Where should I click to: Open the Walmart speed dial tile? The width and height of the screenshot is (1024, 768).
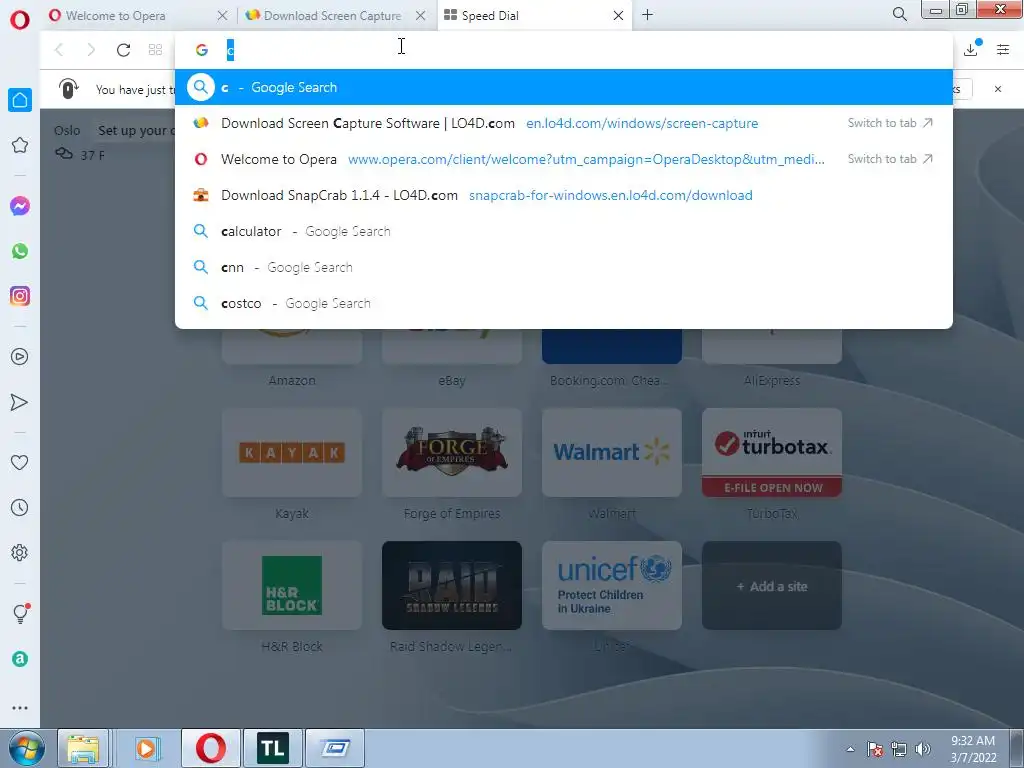[612, 453]
